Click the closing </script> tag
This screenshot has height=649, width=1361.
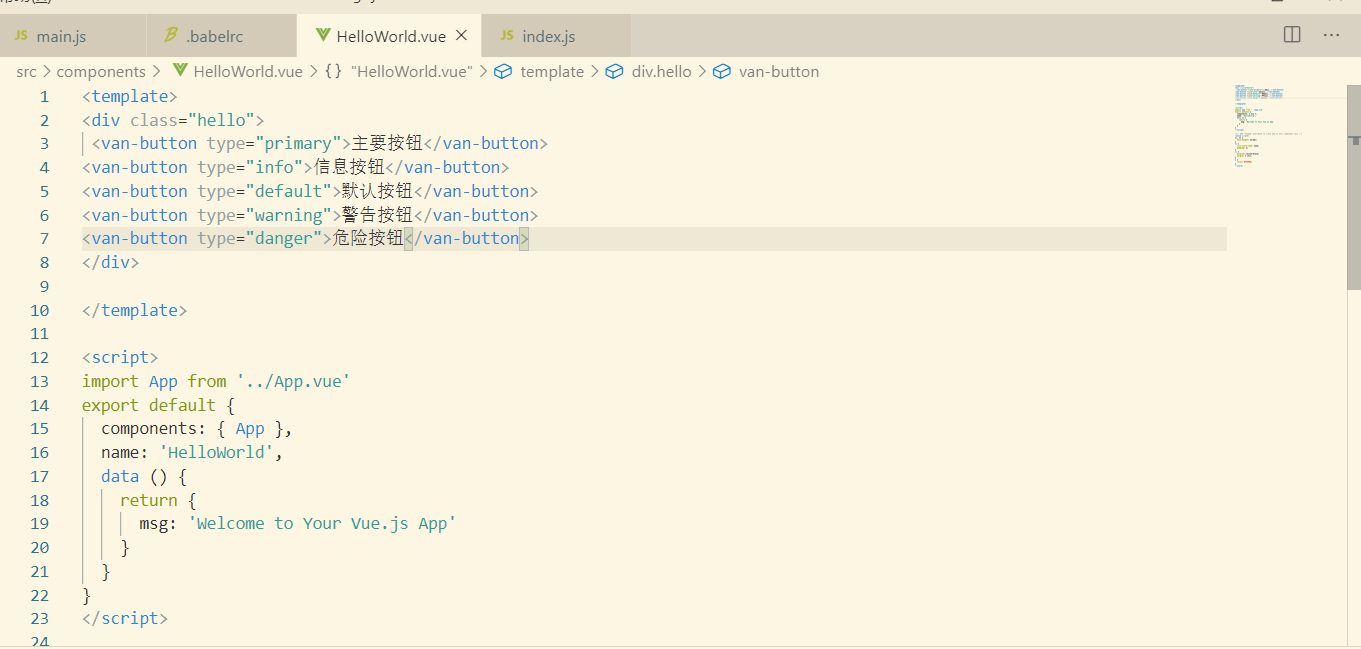[x=125, y=619]
